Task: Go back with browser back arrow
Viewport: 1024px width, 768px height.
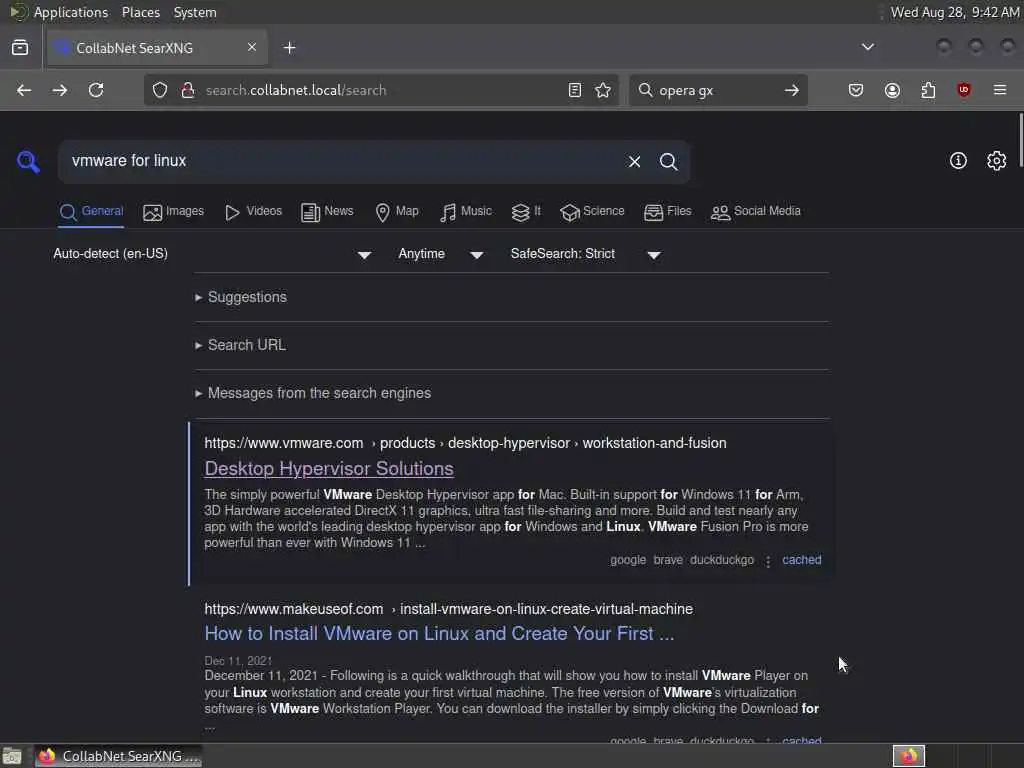Action: (24, 90)
